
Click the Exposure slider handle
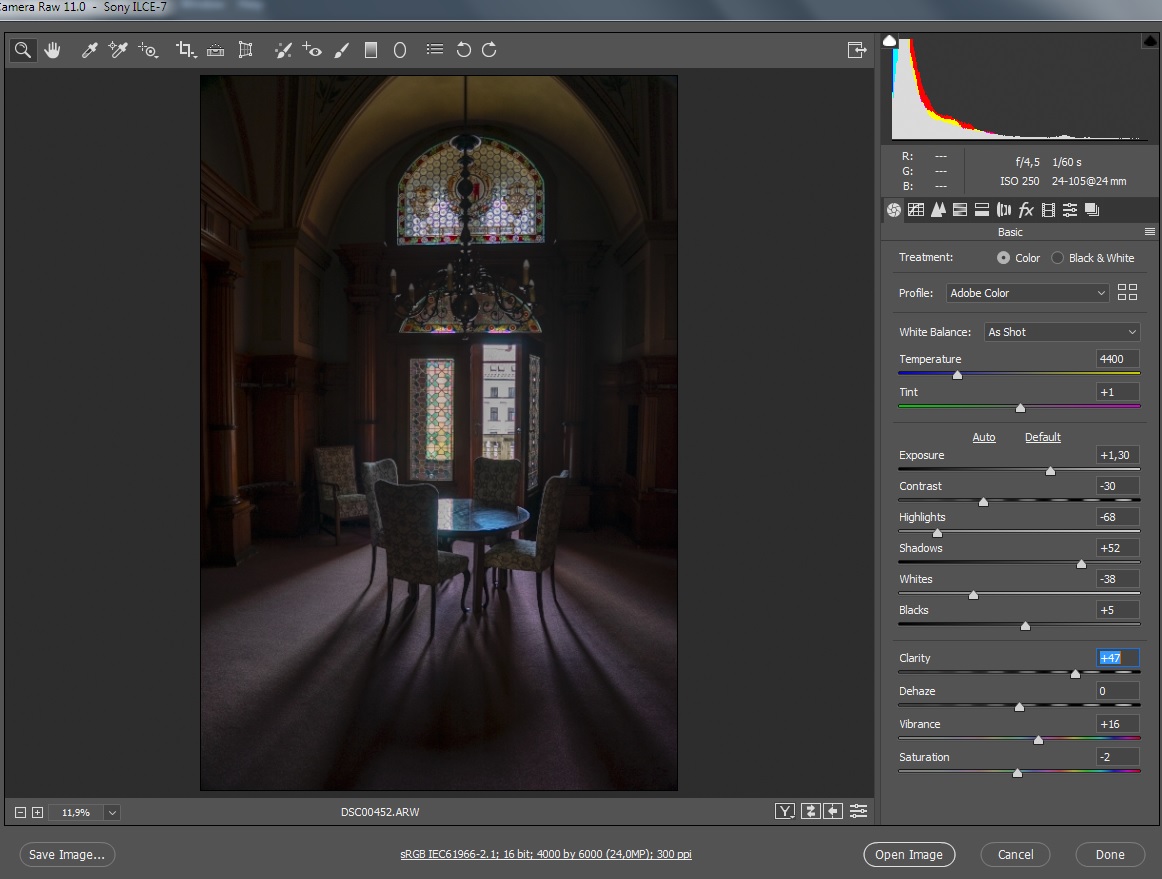(x=1050, y=470)
